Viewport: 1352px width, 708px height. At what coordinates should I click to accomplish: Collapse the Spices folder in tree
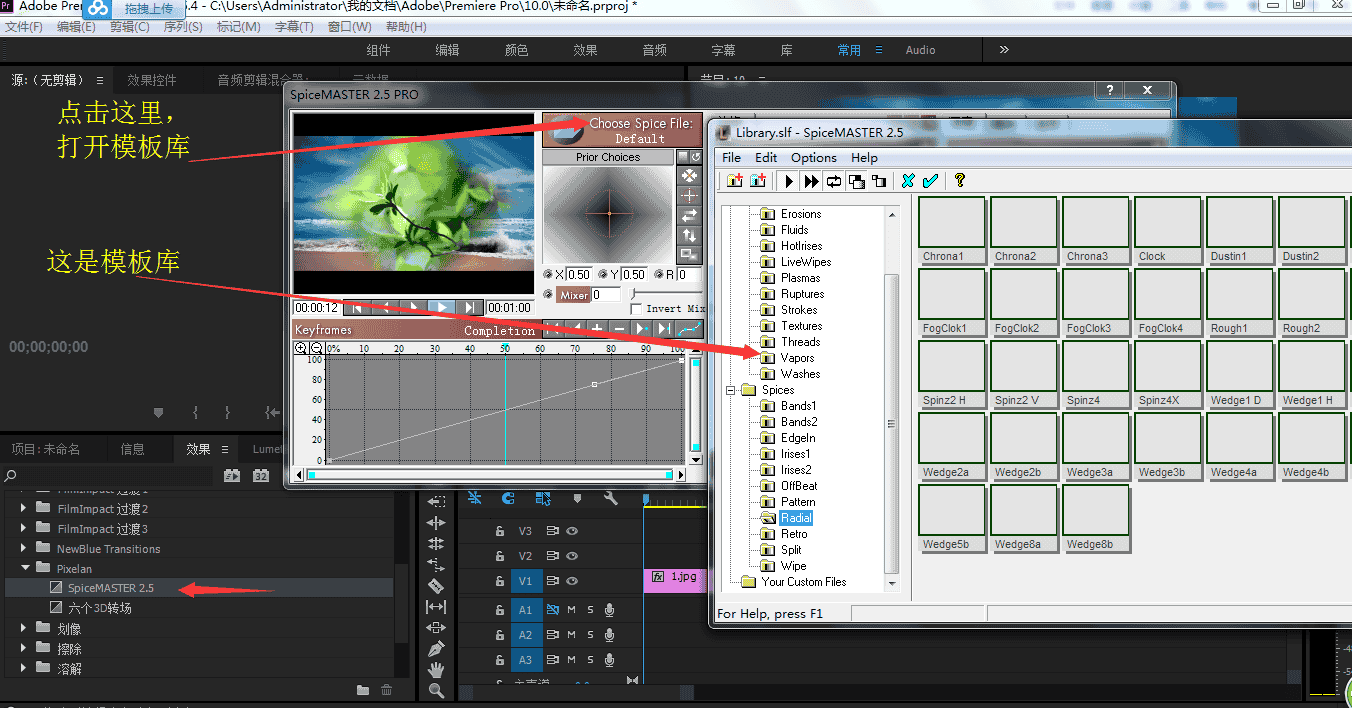pos(731,390)
